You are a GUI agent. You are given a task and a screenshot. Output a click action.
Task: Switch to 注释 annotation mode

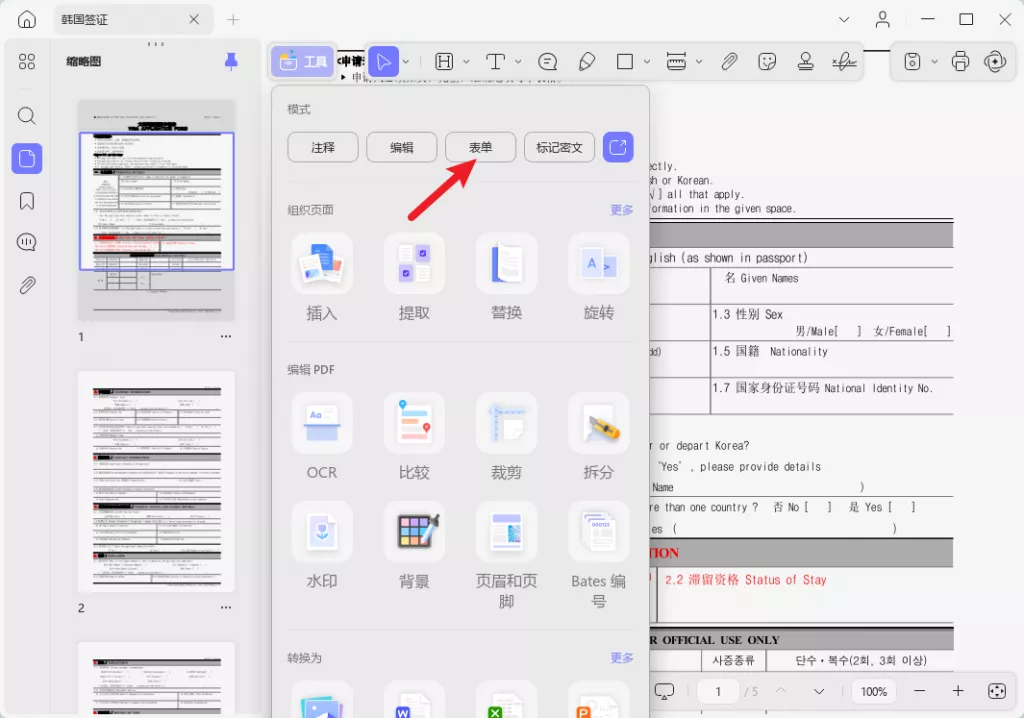[322, 147]
